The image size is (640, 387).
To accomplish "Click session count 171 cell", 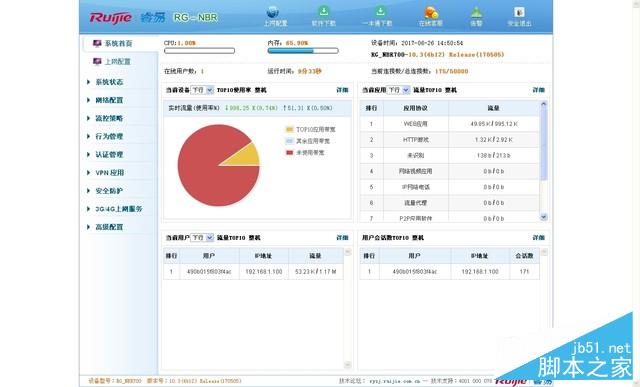I will (x=524, y=271).
